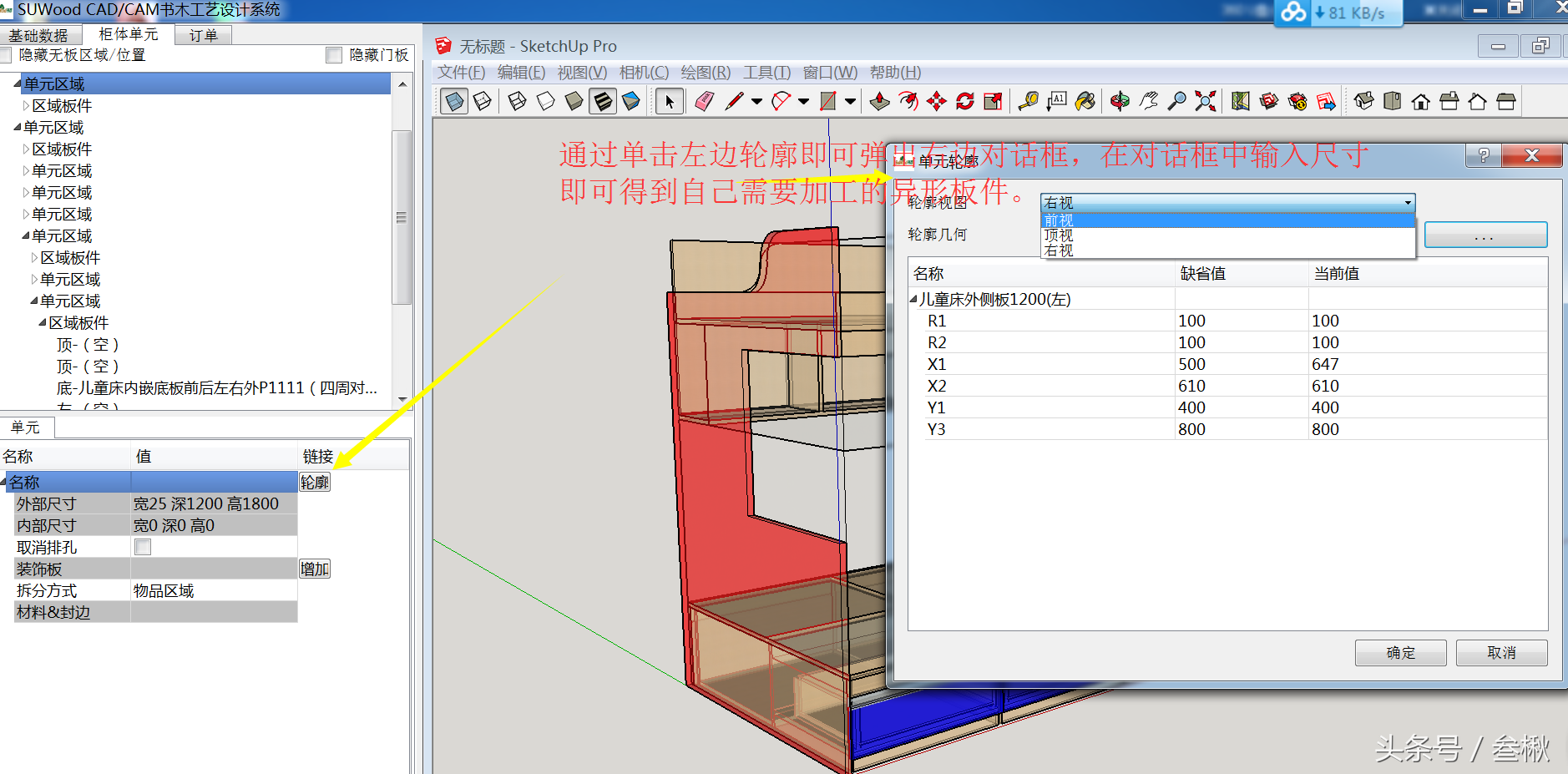Switch to Shaded style icon

click(x=574, y=101)
